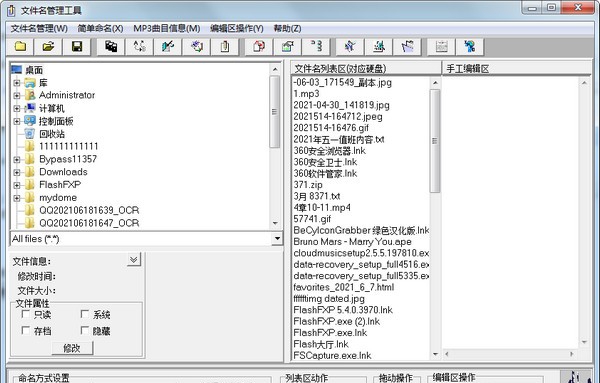Select file 57741.gif
600x383 pixels.
coord(312,219)
